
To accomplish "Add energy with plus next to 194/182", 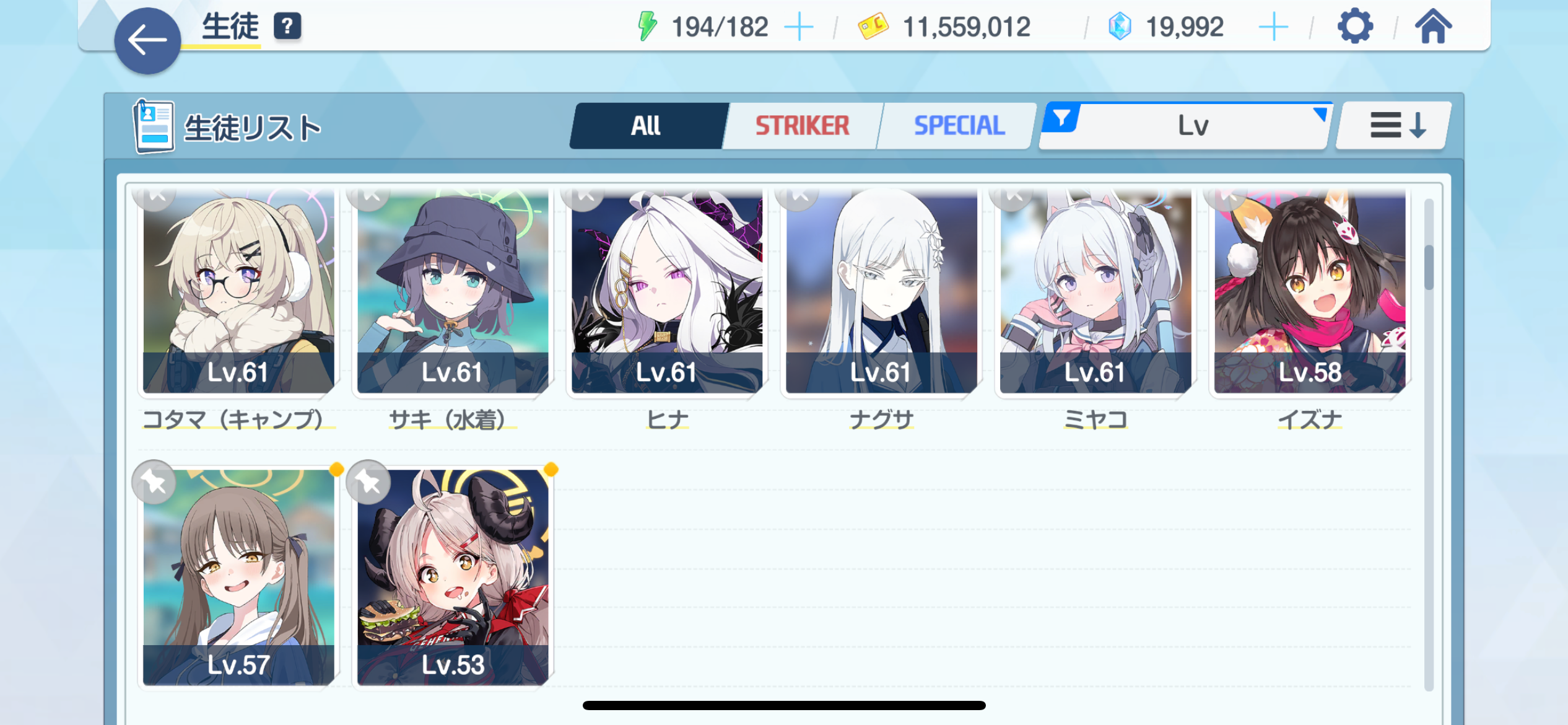I will click(799, 27).
